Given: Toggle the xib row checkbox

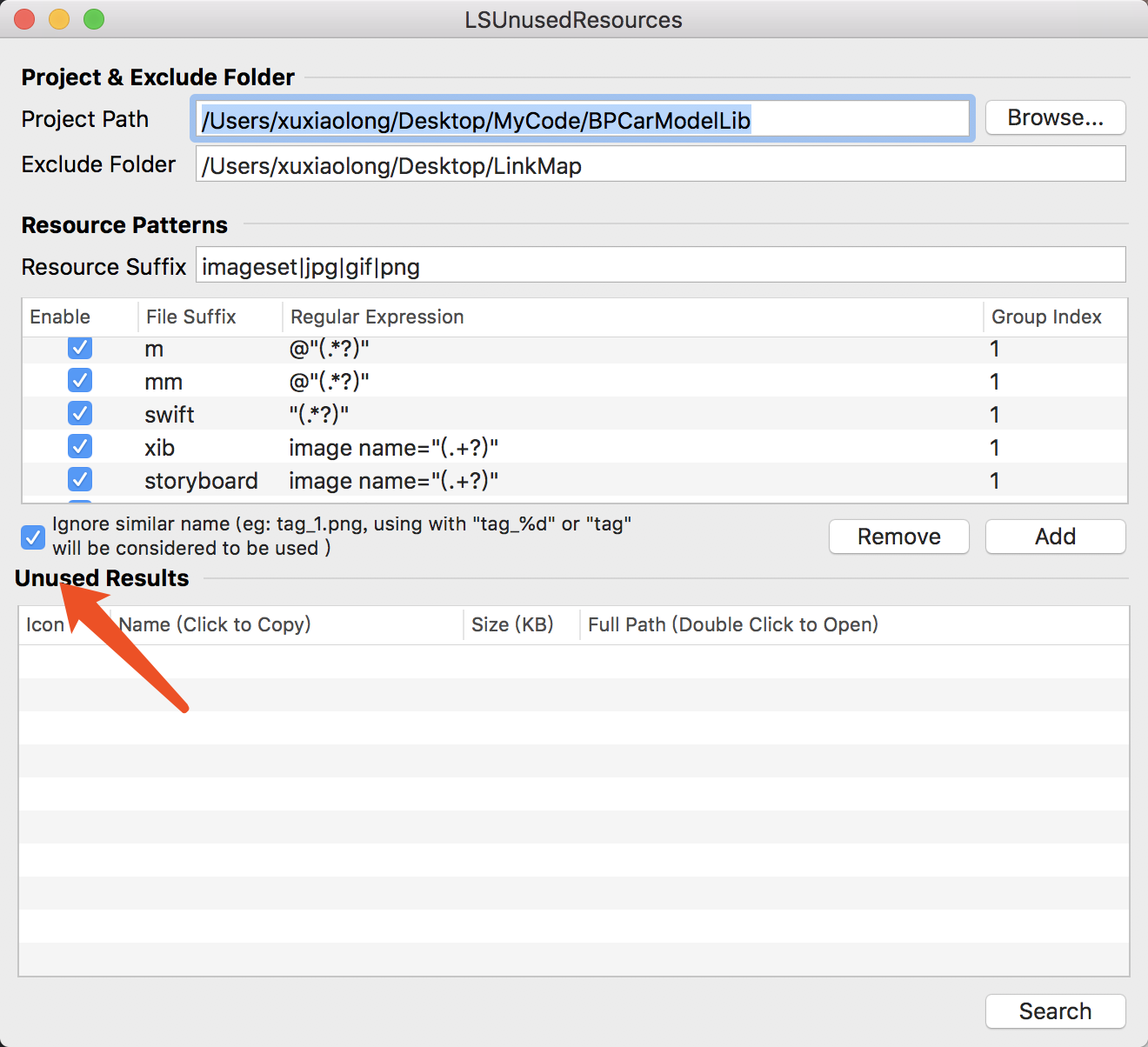Looking at the screenshot, I should pyautogui.click(x=80, y=447).
